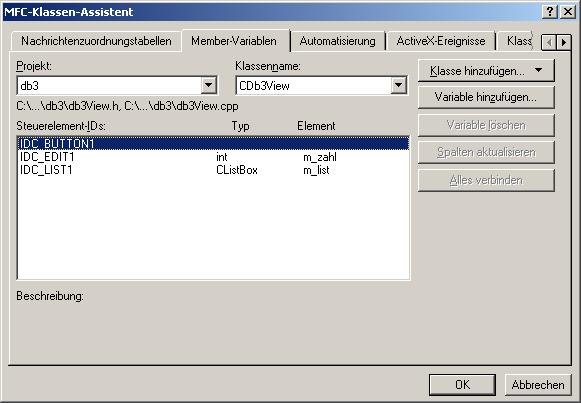Click Variable hinzufügen button

(486, 97)
